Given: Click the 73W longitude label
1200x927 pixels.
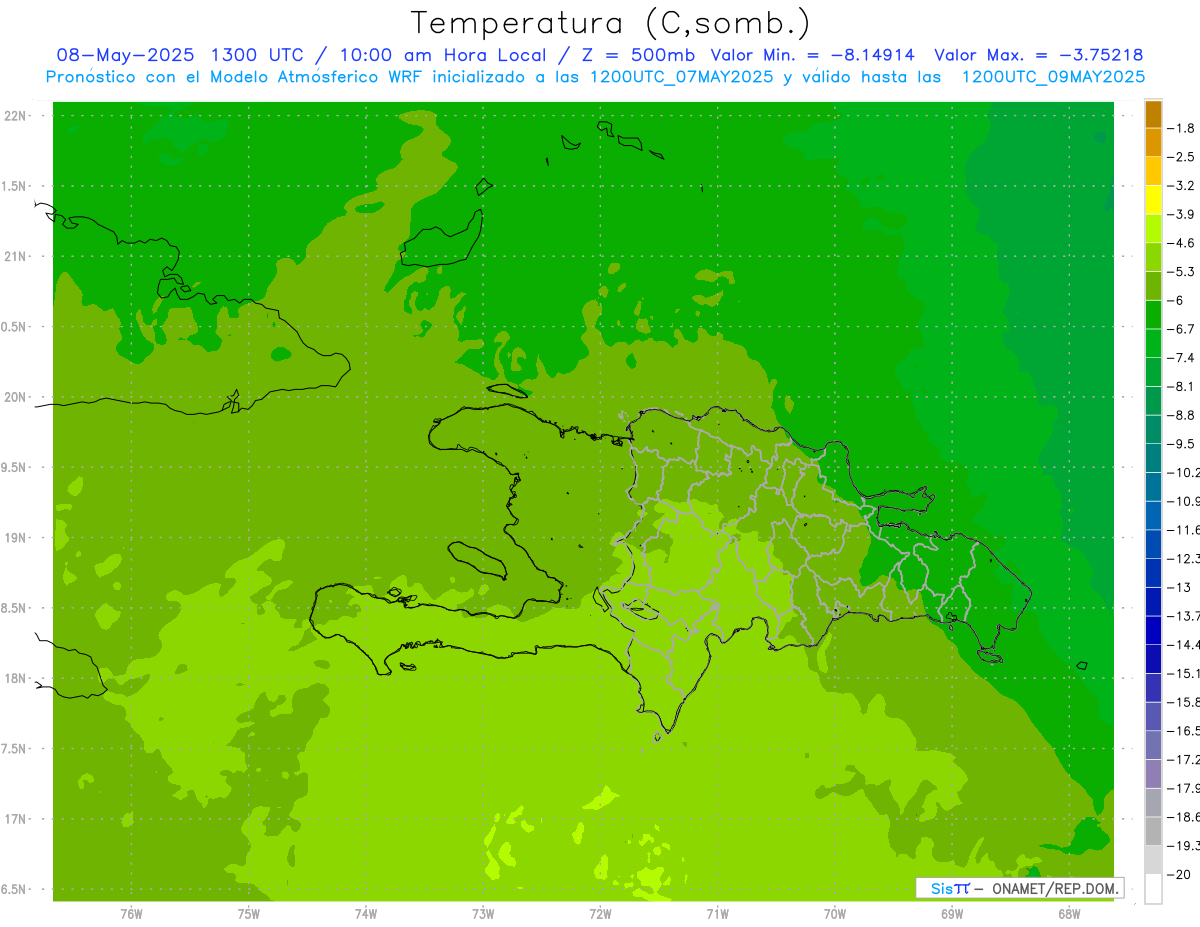Looking at the screenshot, I should [x=483, y=914].
